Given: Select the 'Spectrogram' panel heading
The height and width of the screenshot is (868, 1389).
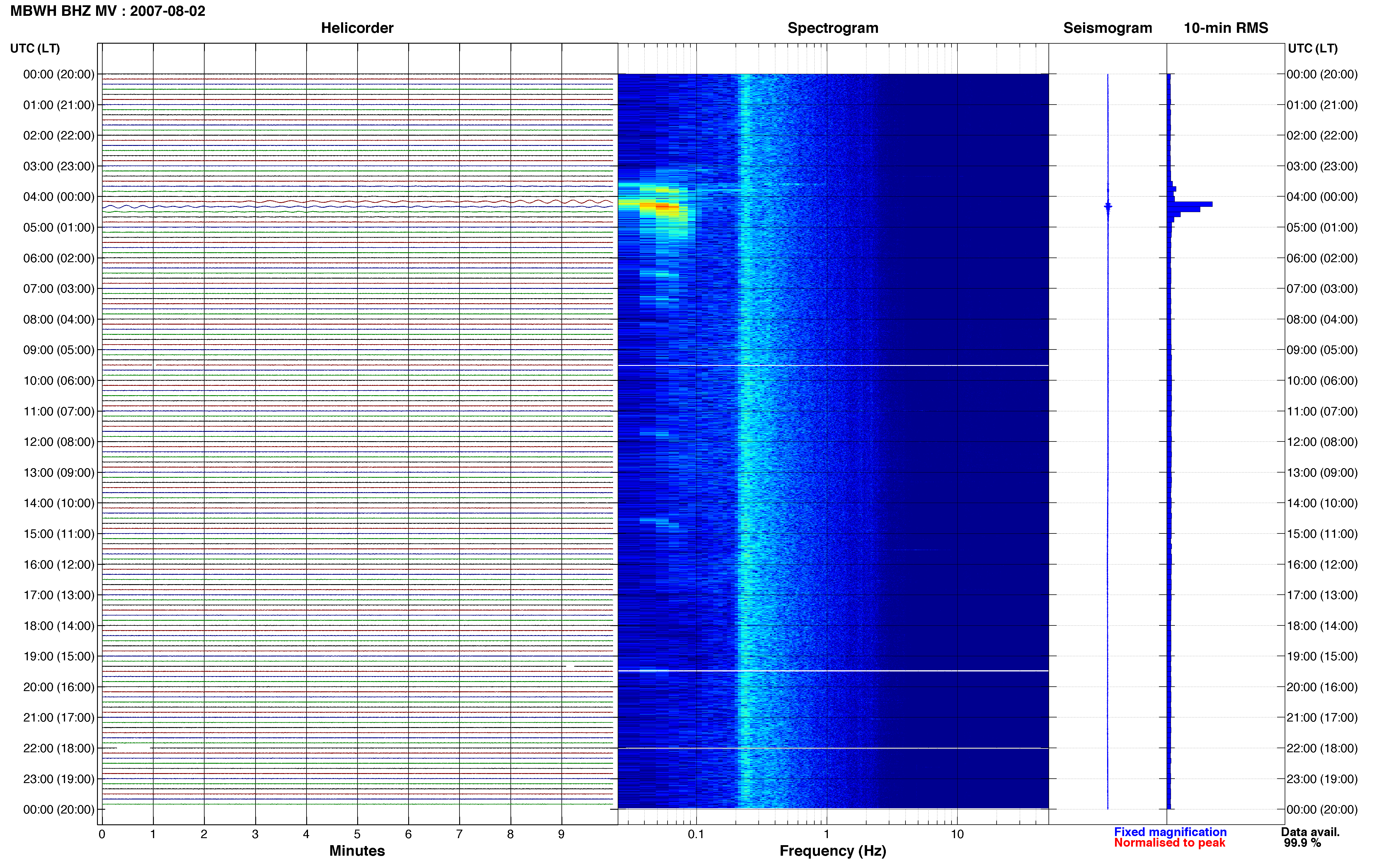Looking at the screenshot, I should click(x=833, y=28).
